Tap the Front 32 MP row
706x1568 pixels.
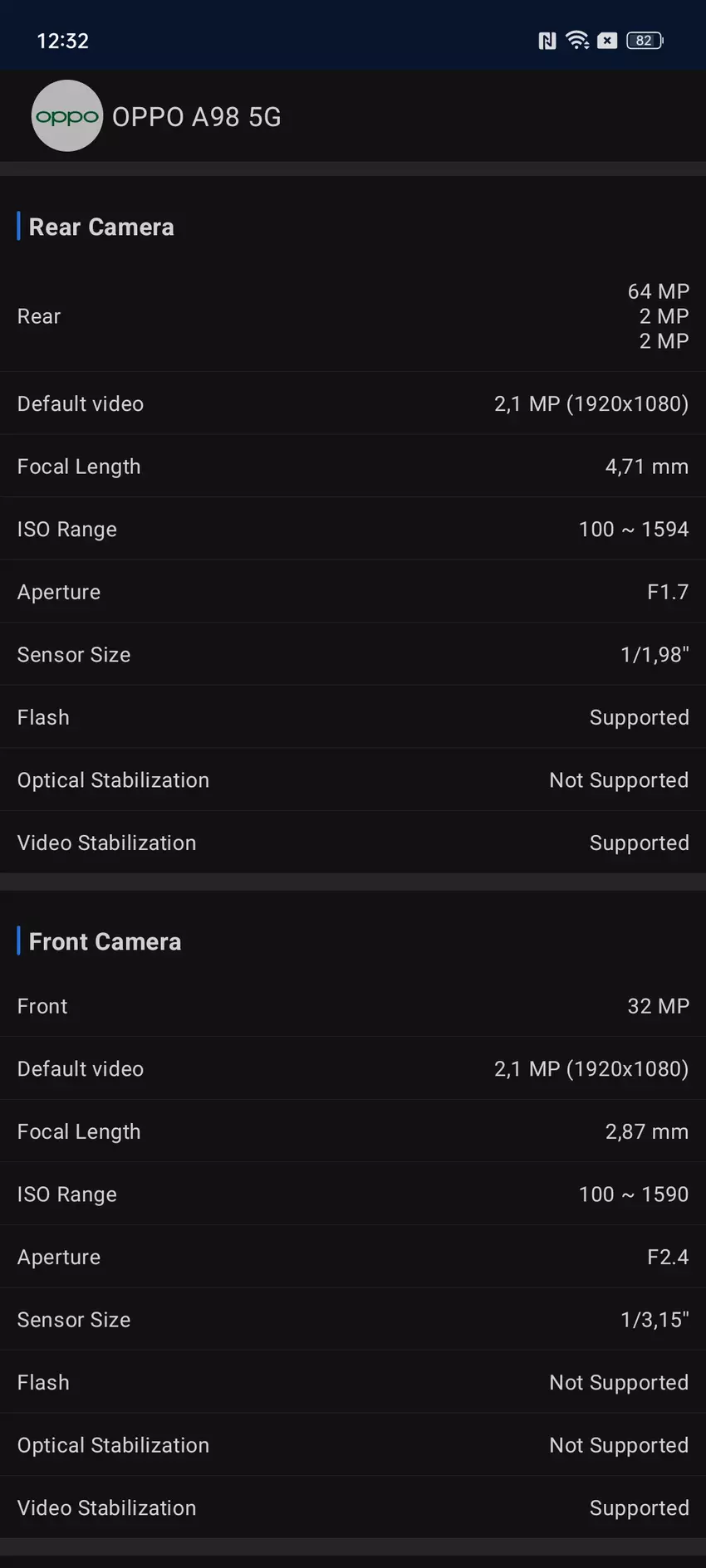click(353, 1006)
